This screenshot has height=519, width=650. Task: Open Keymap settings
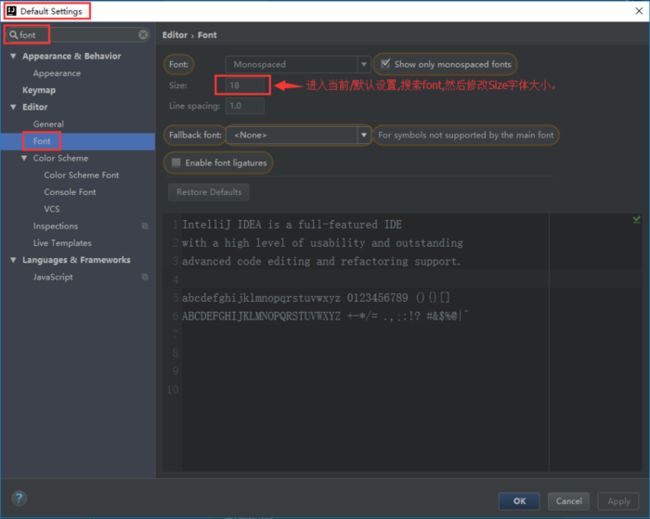(39, 90)
